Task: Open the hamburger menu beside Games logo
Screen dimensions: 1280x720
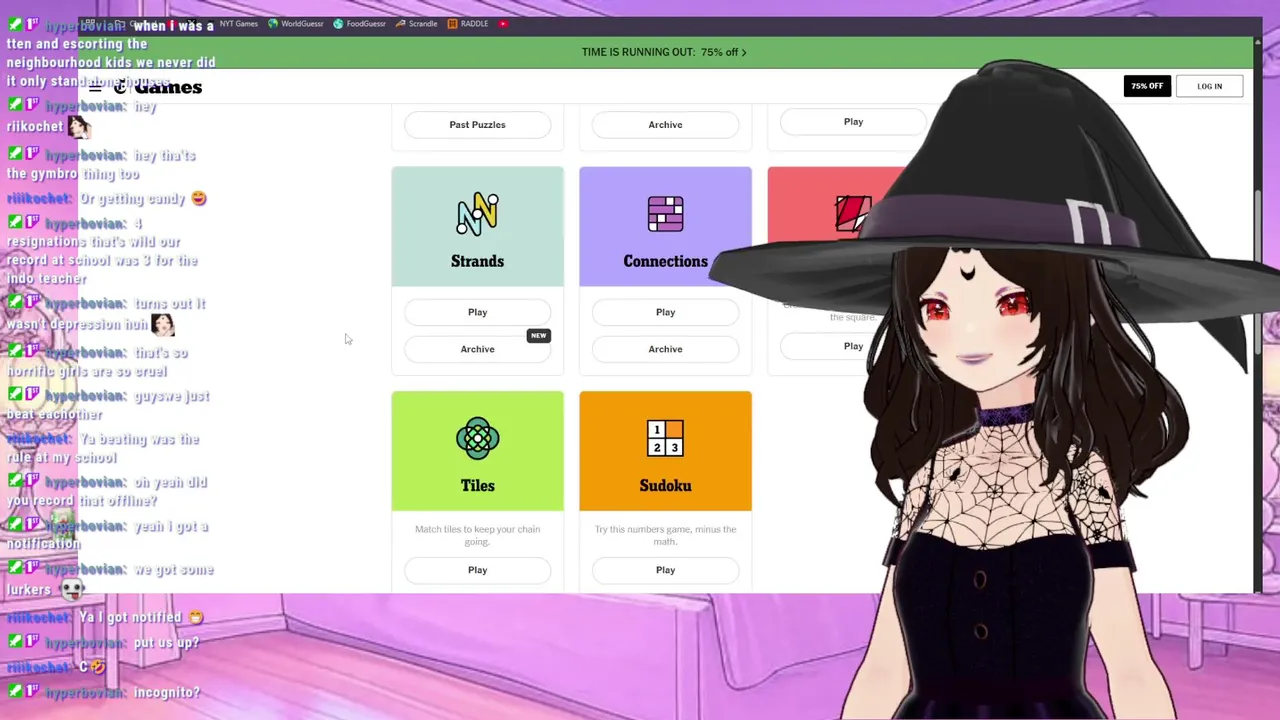Action: click(95, 88)
